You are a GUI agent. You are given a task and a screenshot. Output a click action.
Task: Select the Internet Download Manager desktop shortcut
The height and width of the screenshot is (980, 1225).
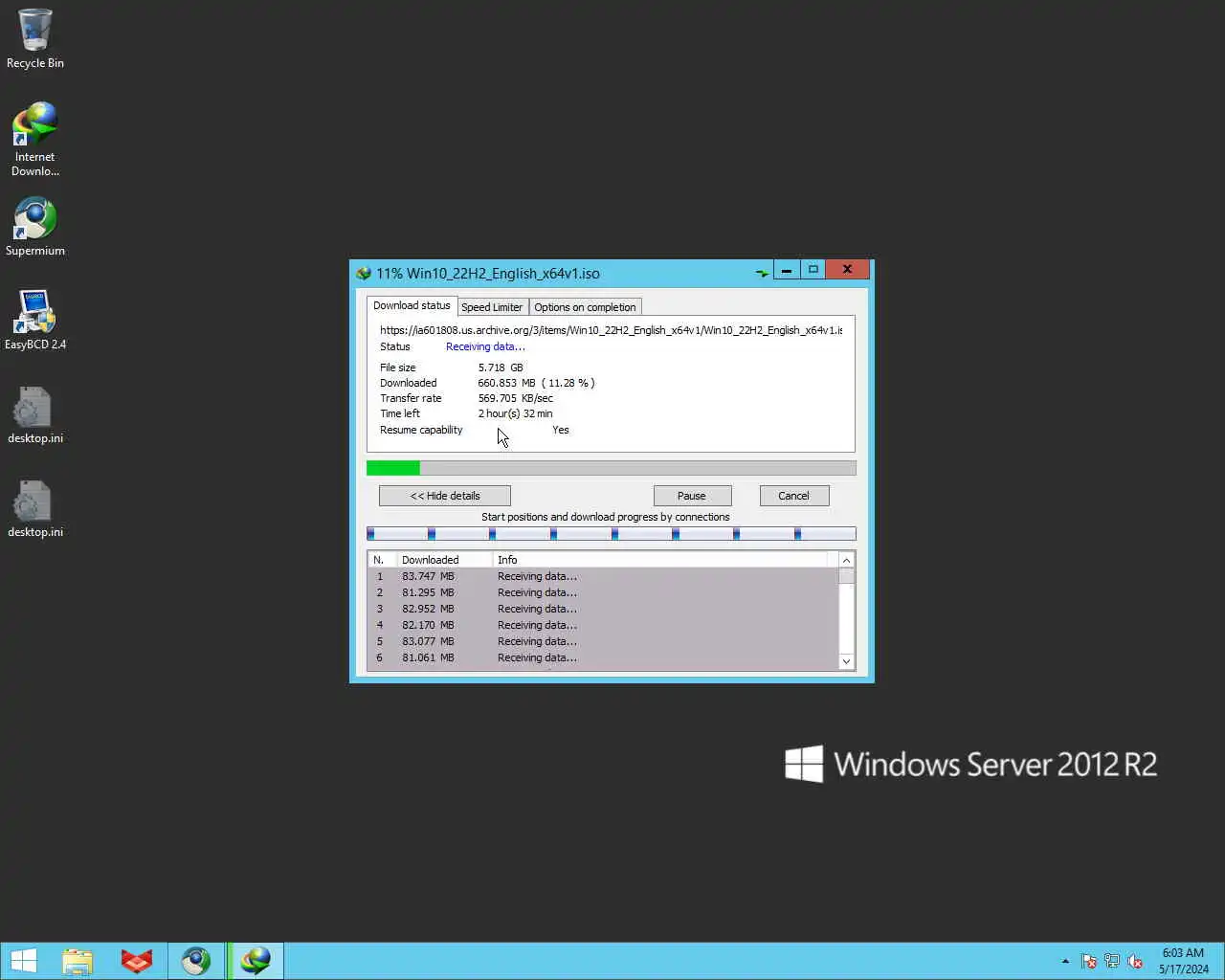pyautogui.click(x=35, y=139)
